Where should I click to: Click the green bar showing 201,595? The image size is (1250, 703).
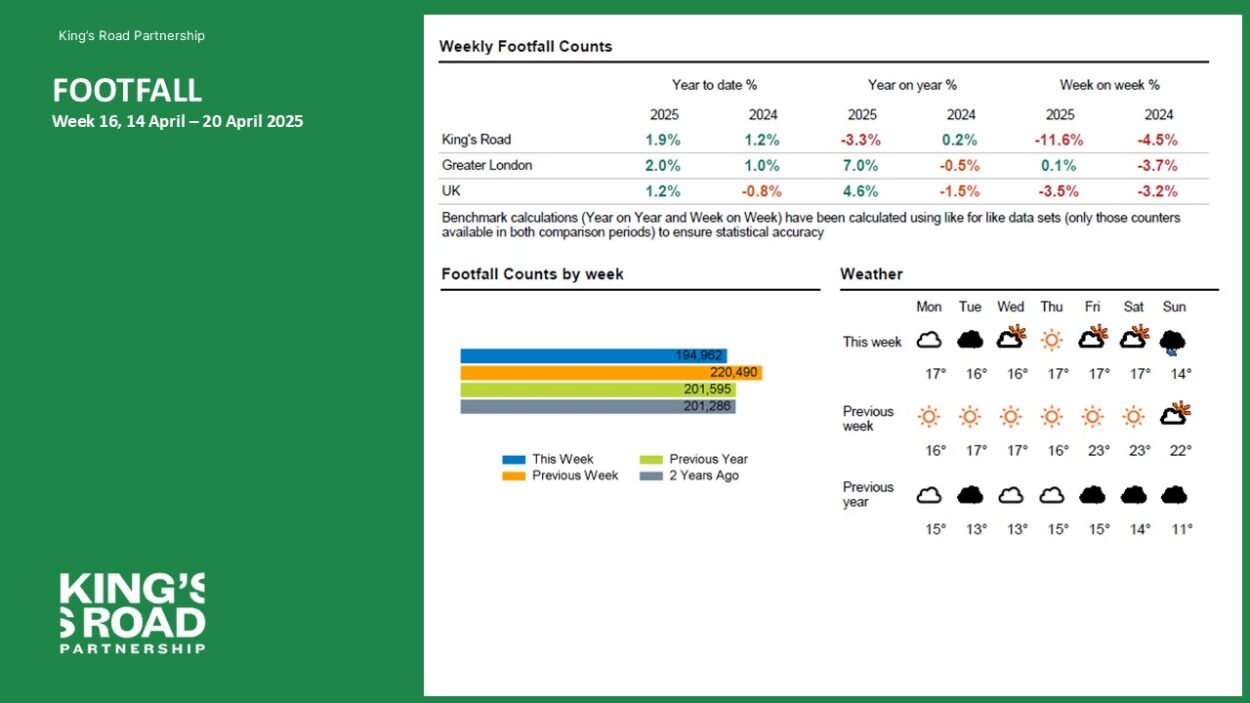coord(598,389)
